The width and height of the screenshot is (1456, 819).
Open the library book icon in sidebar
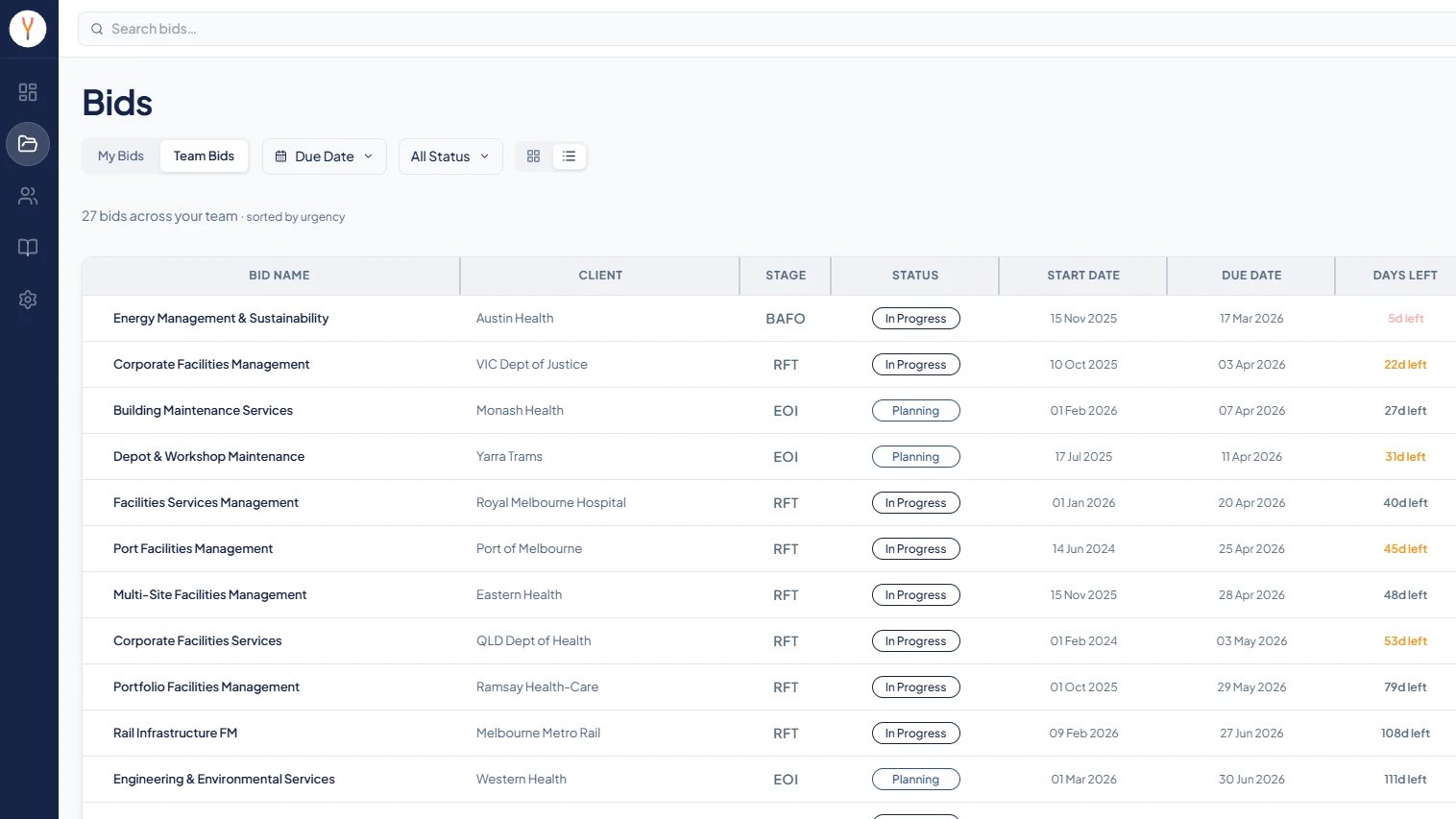pos(28,248)
